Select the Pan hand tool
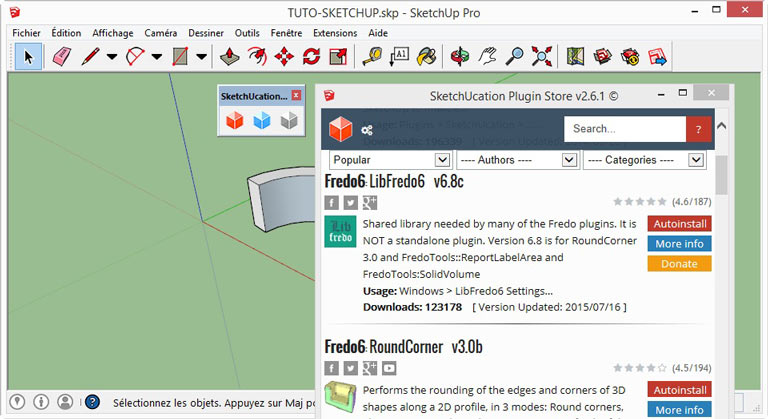 point(487,56)
